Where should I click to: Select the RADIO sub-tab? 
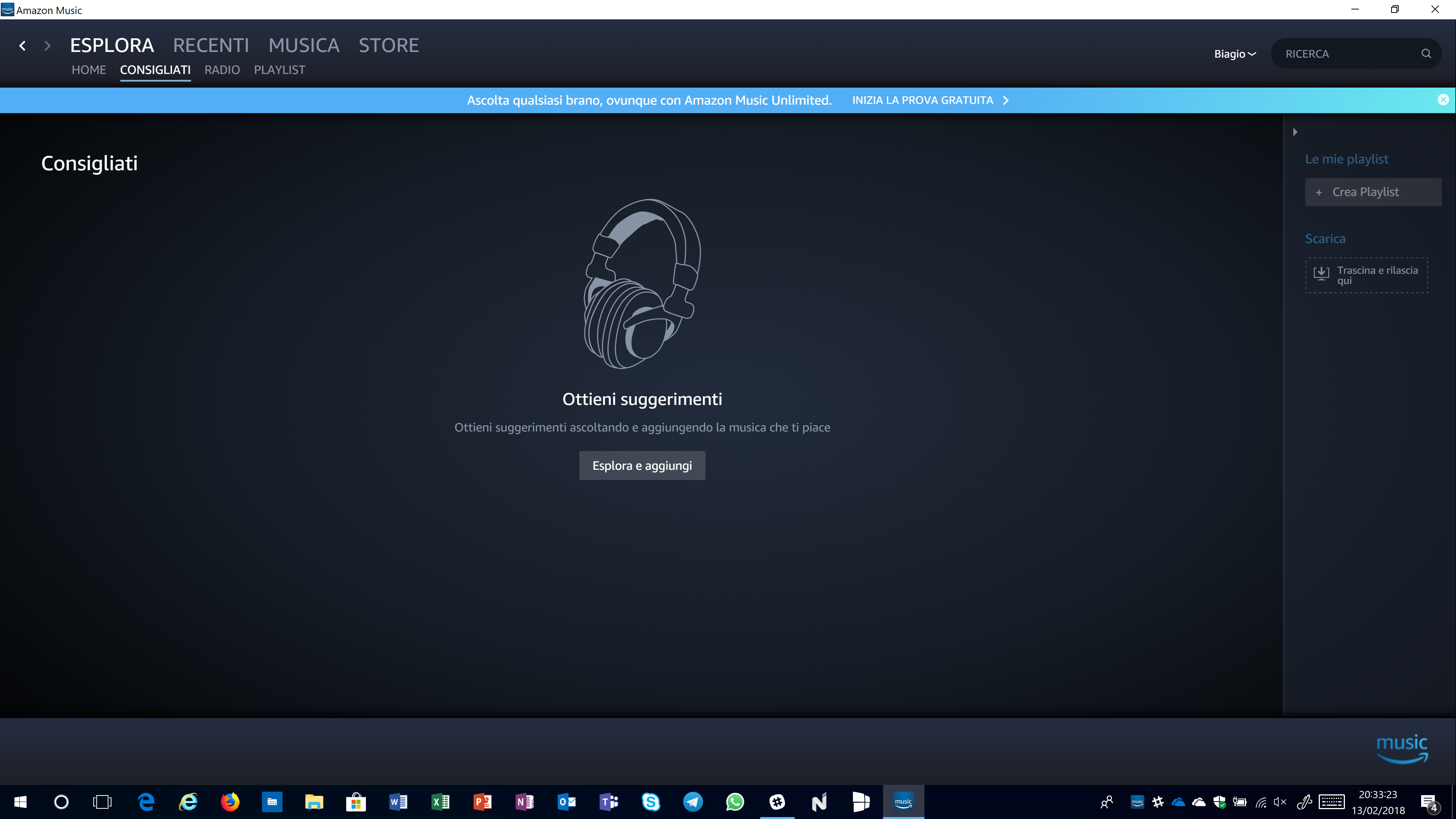[x=222, y=69]
